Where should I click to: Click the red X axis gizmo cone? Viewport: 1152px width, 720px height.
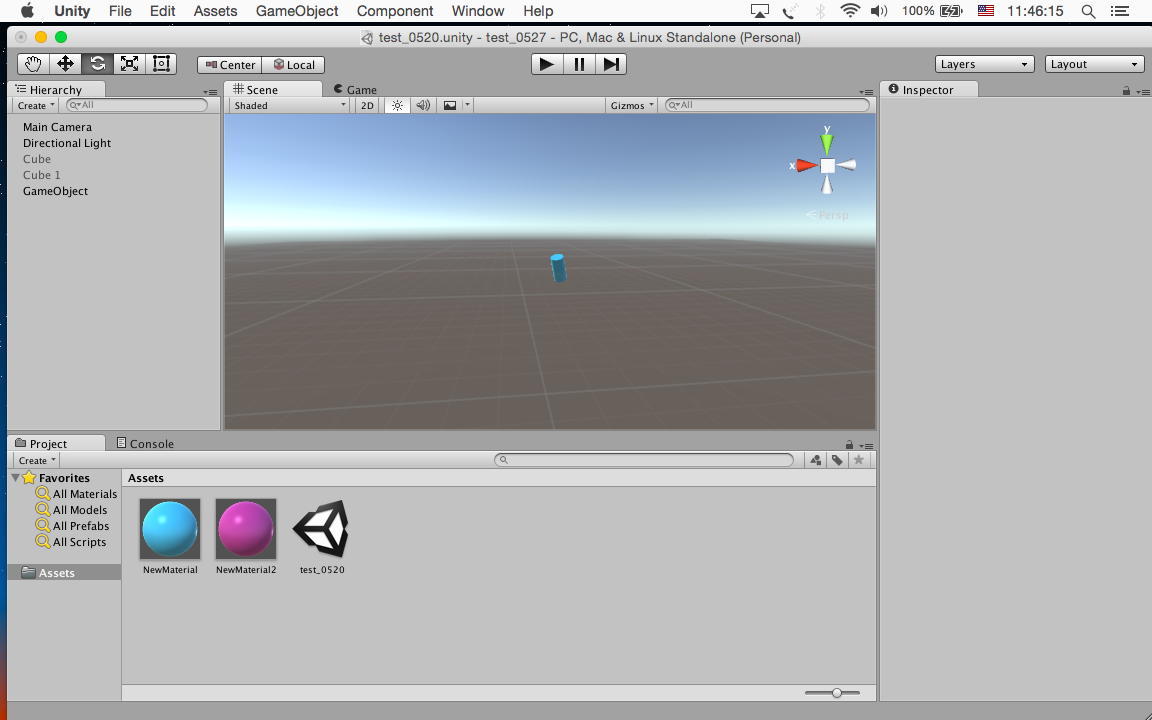[807, 165]
